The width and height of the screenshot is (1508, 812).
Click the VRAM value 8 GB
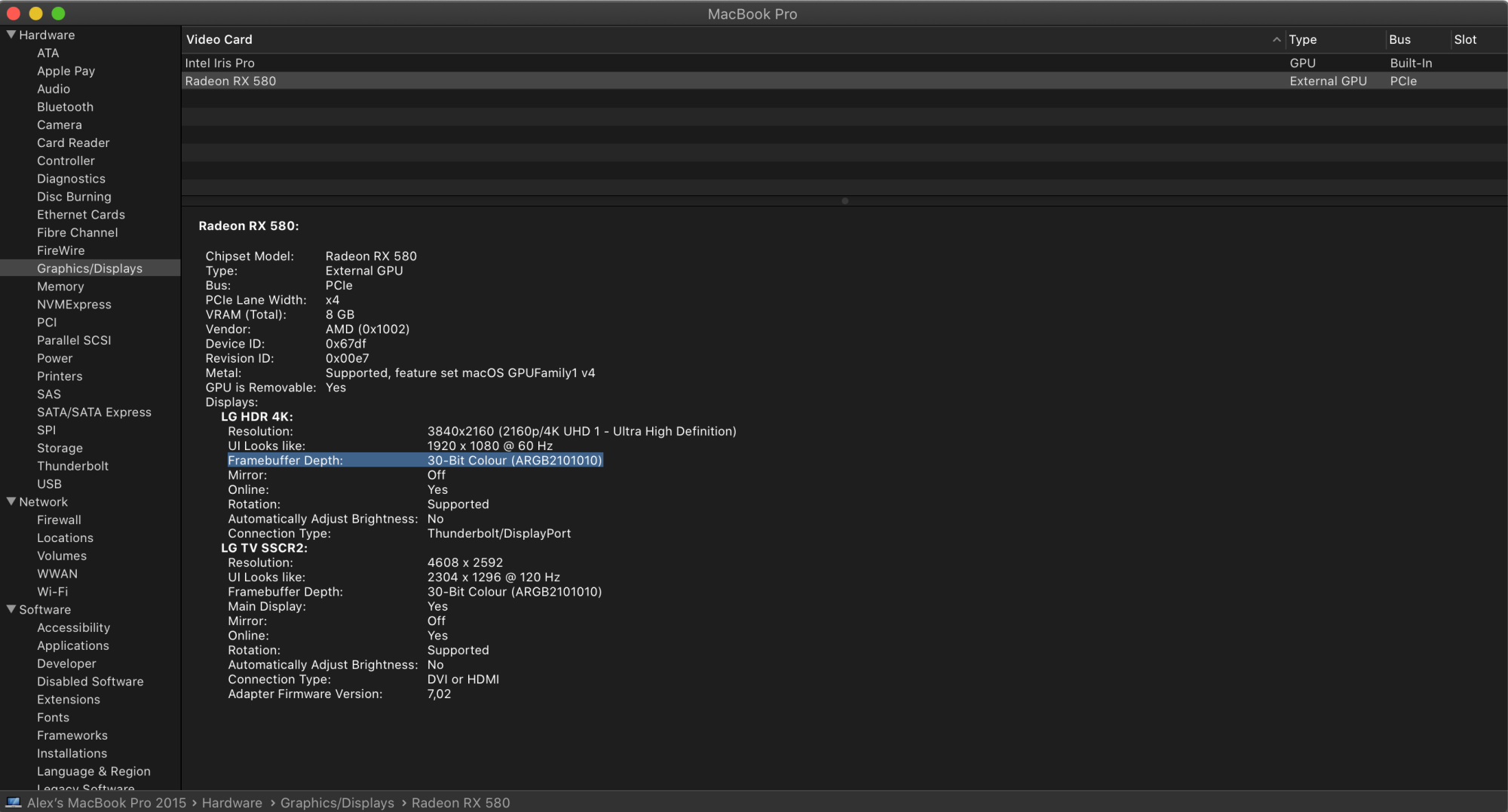point(340,314)
